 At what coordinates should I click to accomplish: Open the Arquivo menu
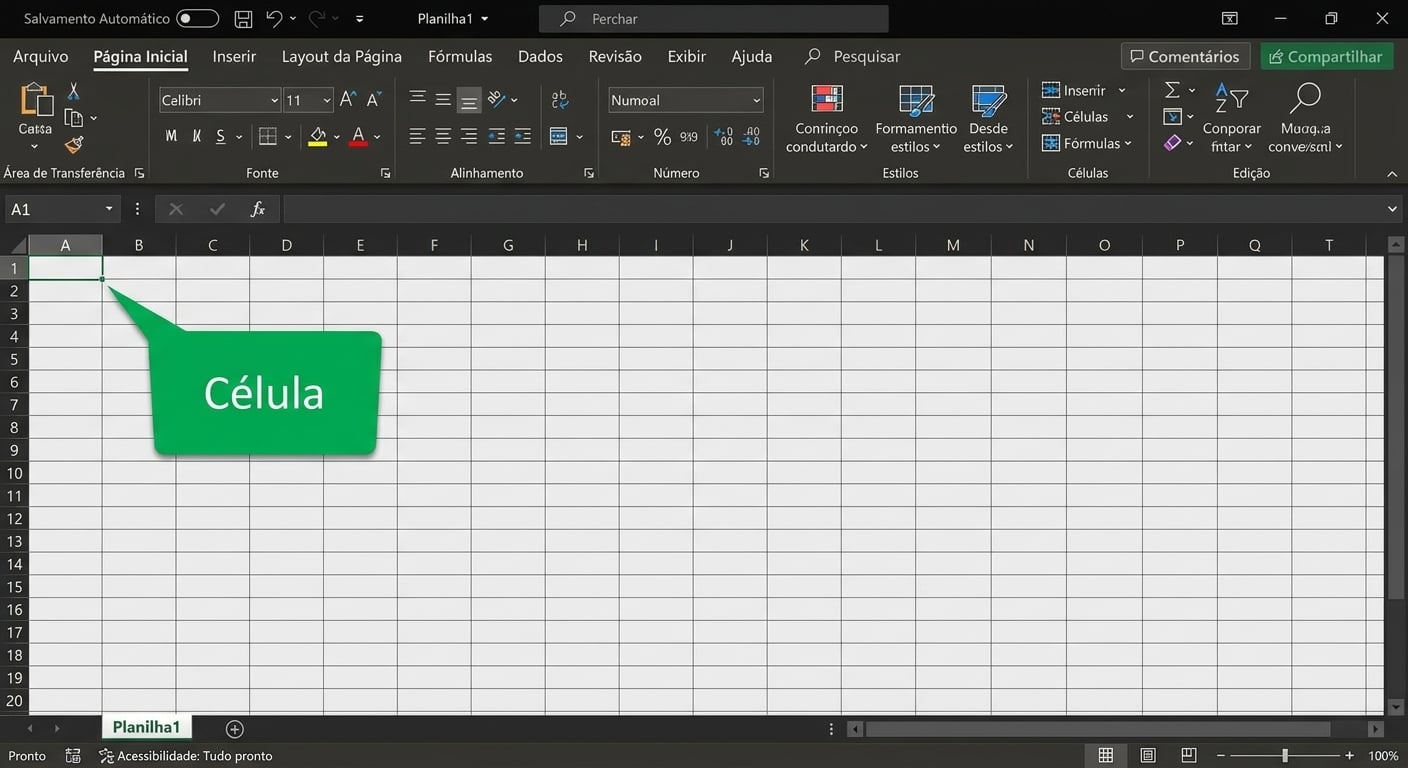pyautogui.click(x=41, y=57)
